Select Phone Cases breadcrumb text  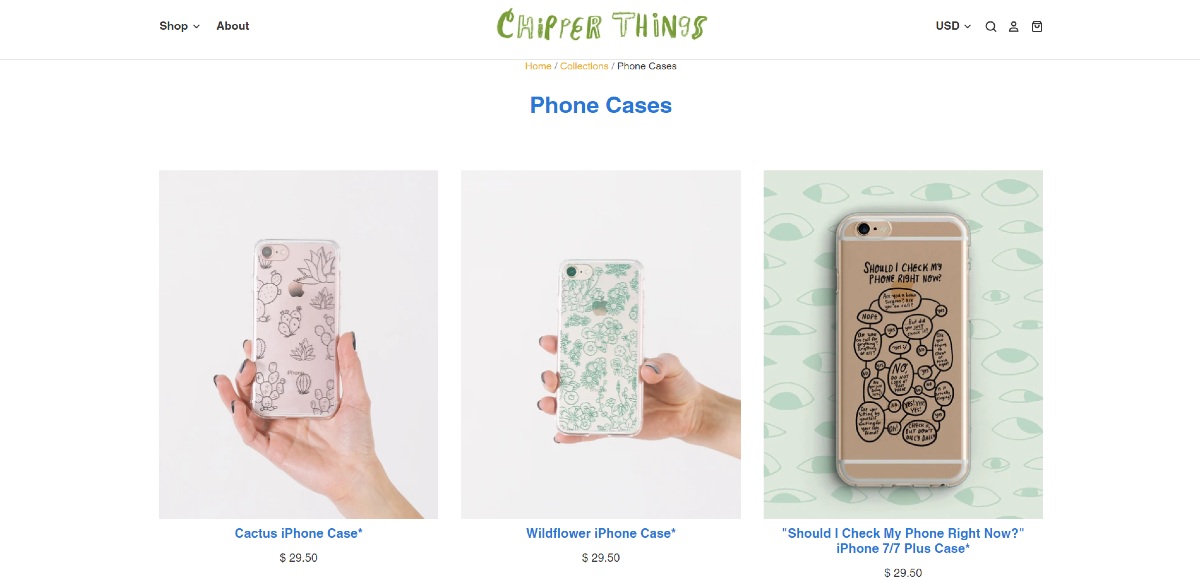tap(647, 66)
